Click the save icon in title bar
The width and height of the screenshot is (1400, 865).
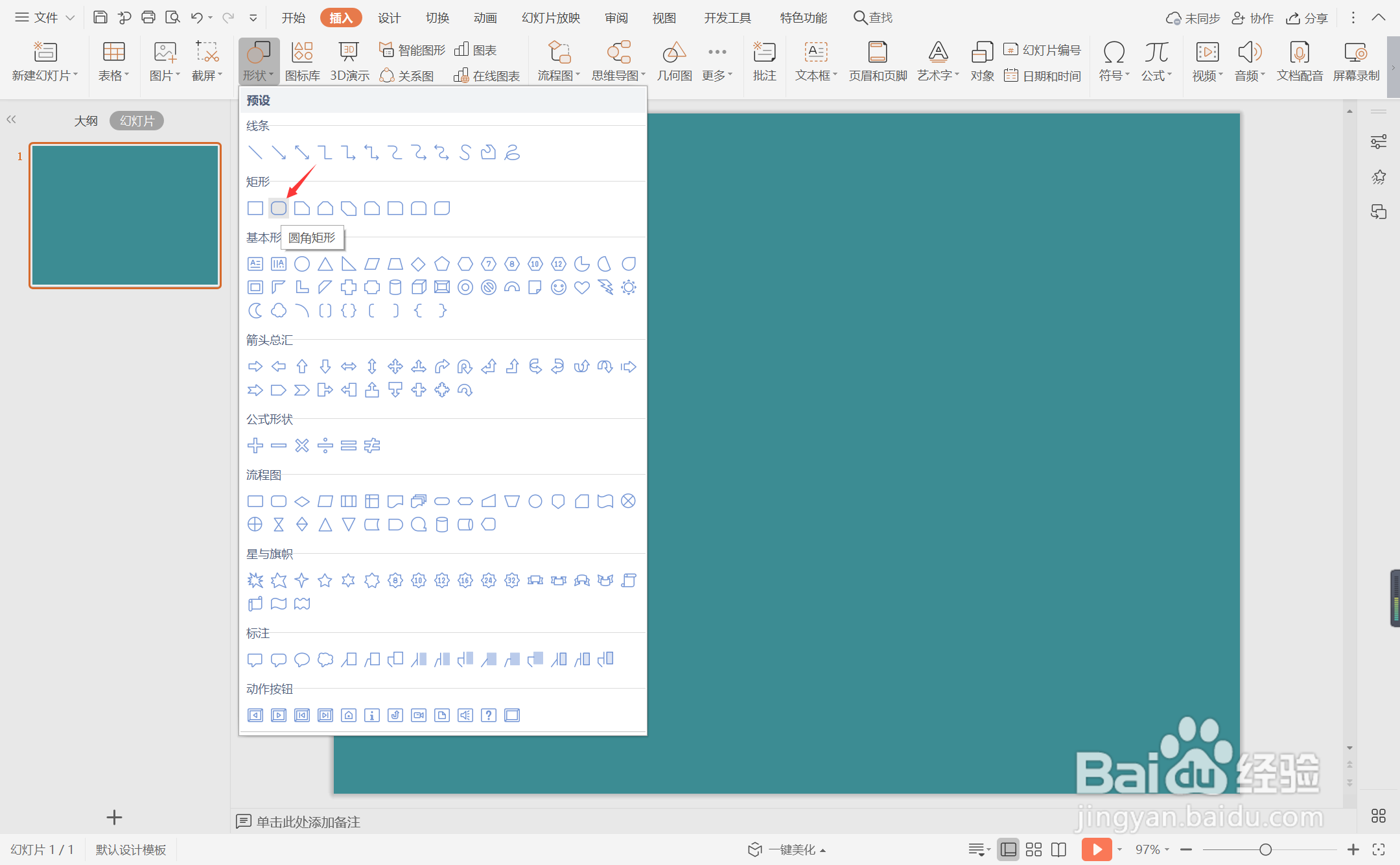pyautogui.click(x=100, y=18)
